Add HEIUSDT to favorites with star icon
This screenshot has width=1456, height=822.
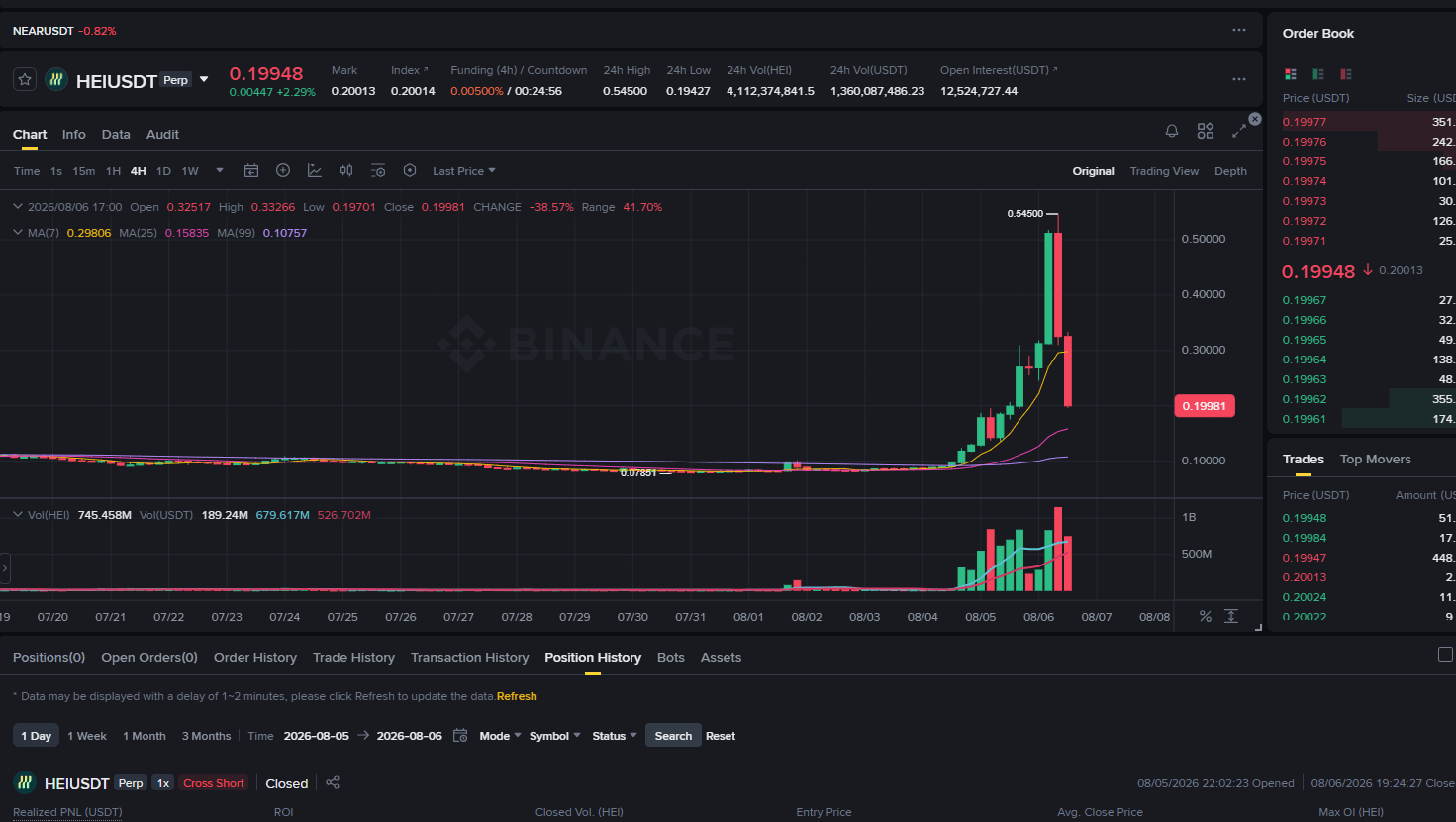(x=25, y=79)
